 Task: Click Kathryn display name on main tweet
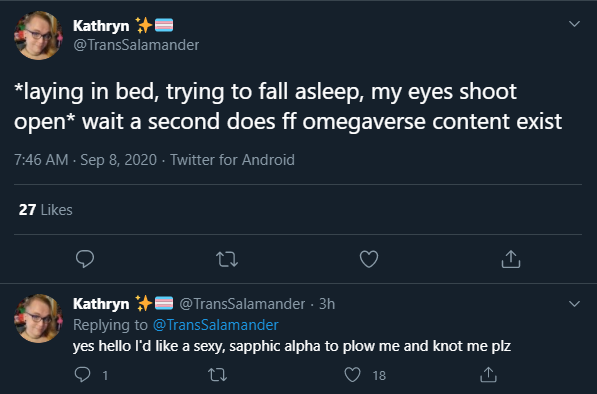pyautogui.click(x=101, y=26)
